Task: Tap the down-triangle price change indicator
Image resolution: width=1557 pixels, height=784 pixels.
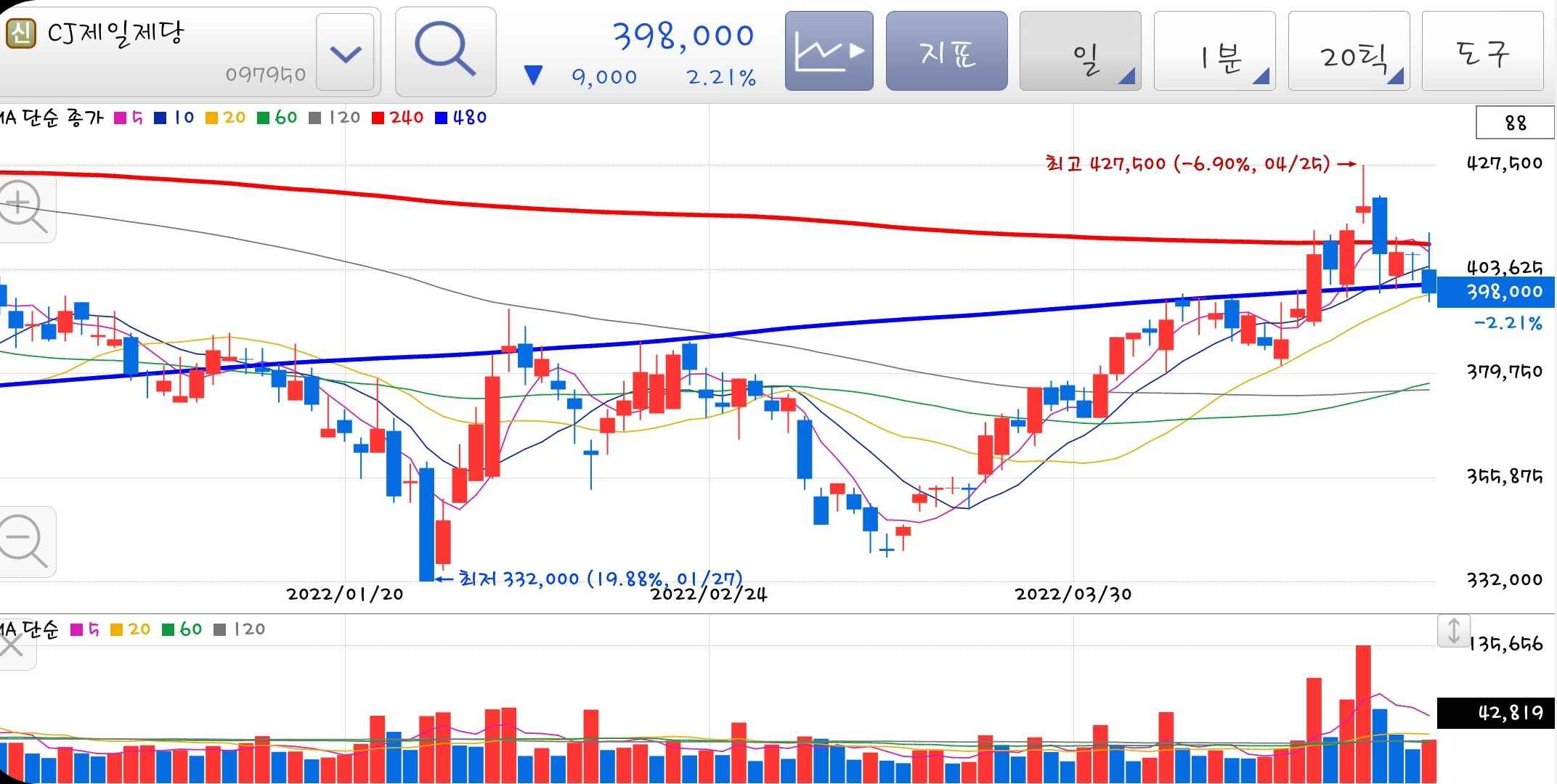Action: coord(533,75)
